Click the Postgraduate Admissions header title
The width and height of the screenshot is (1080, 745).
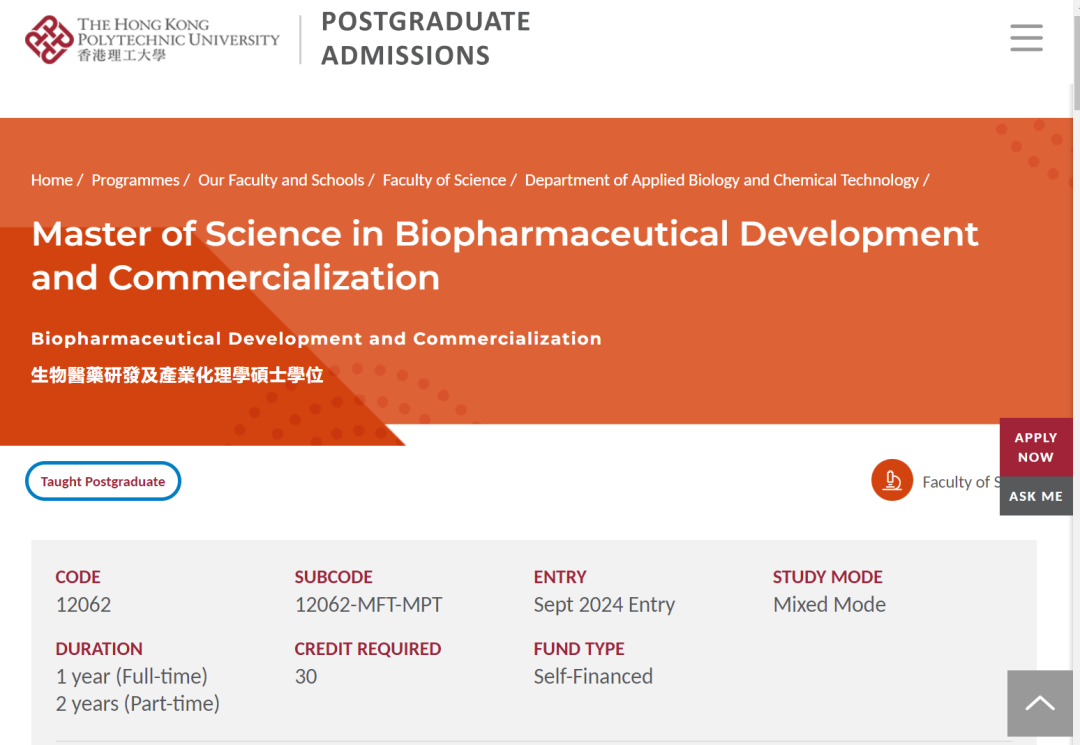pos(426,39)
